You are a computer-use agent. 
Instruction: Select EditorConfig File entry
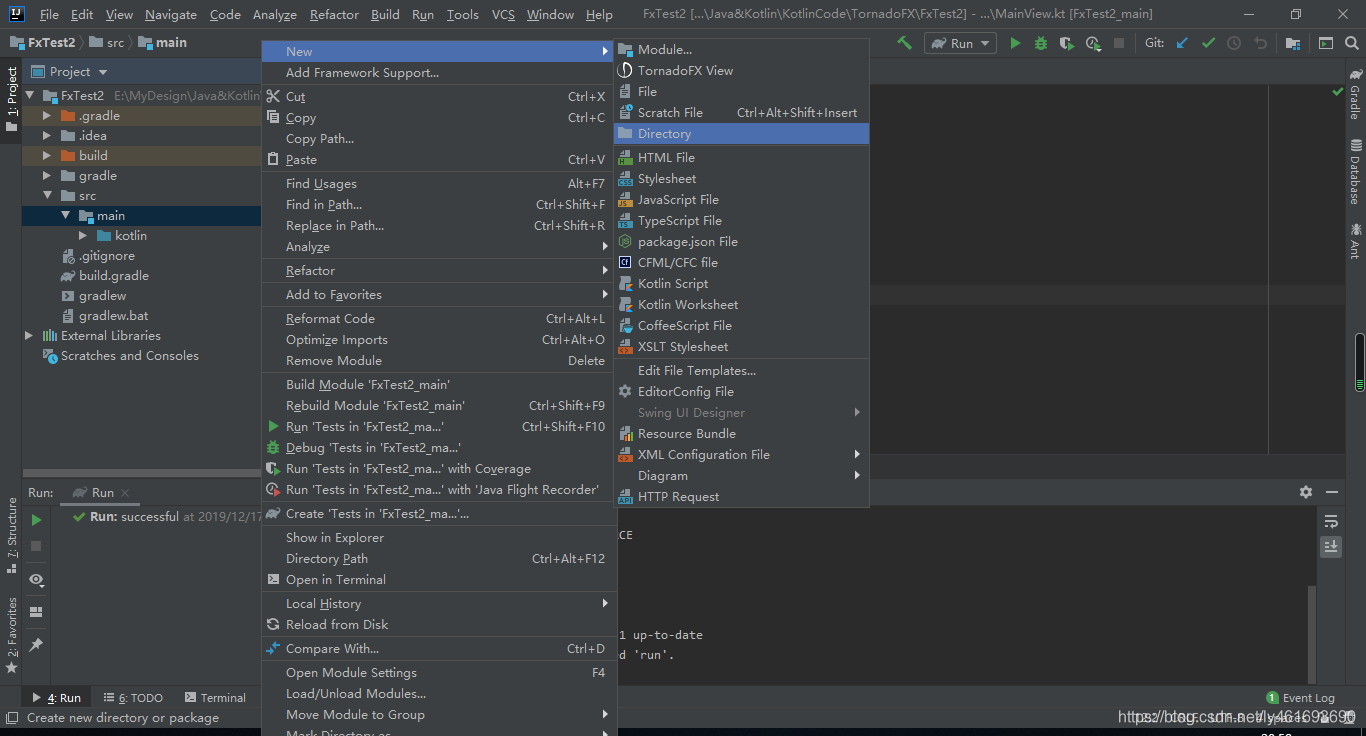click(x=741, y=392)
